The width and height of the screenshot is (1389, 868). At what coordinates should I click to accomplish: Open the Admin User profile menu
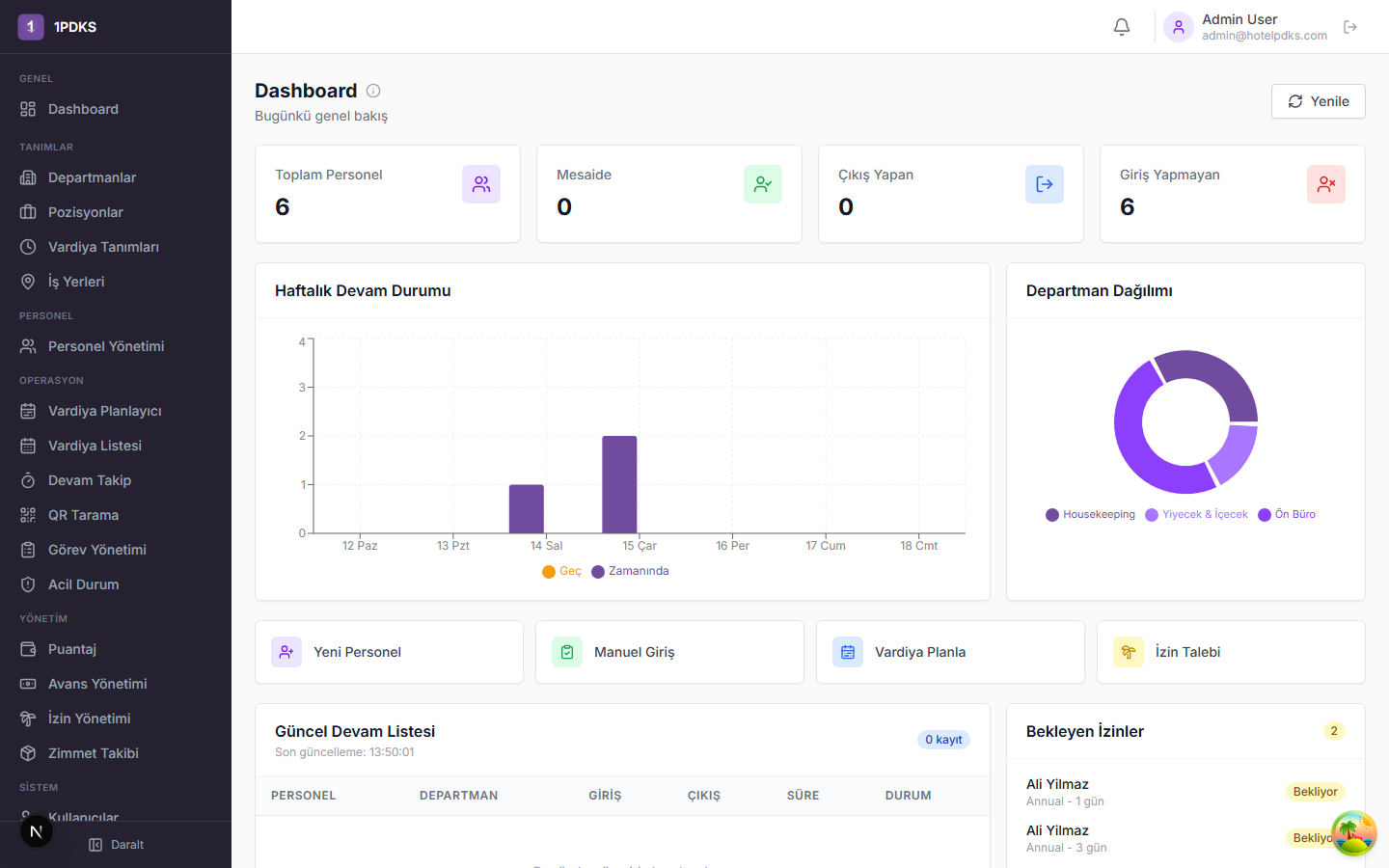point(1244,27)
